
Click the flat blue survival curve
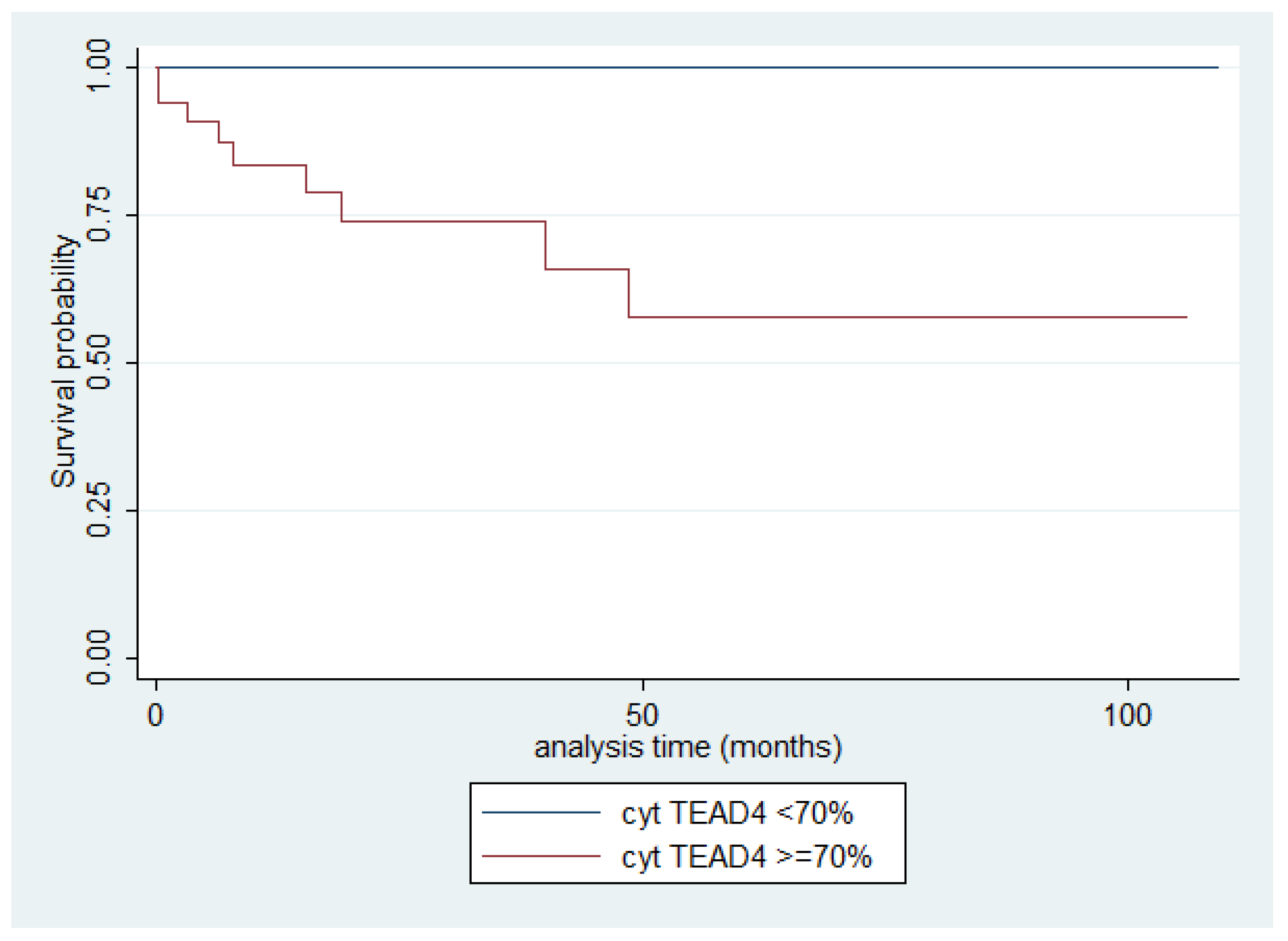(682, 68)
